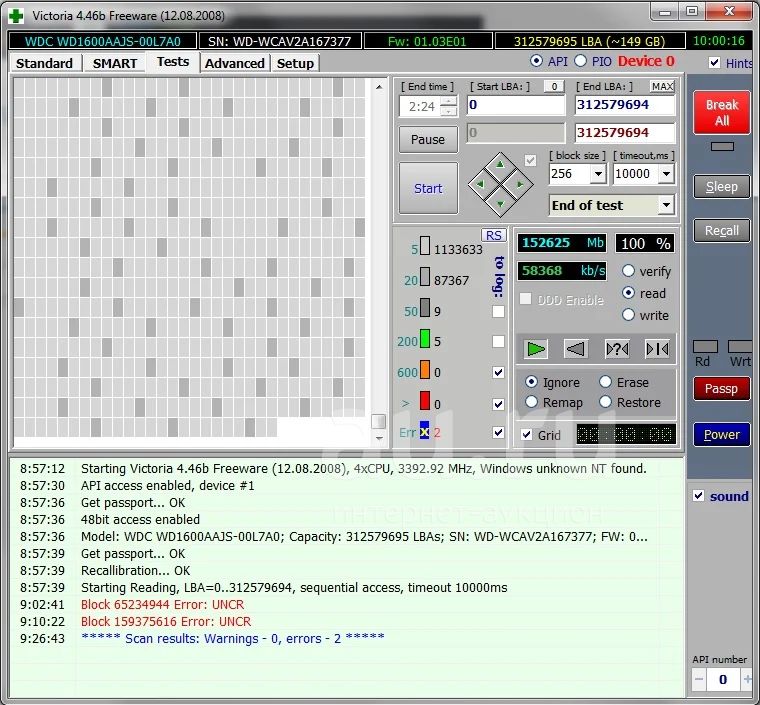Click the percent toggle next to 100
Screen dimensions: 760x705
[663, 243]
